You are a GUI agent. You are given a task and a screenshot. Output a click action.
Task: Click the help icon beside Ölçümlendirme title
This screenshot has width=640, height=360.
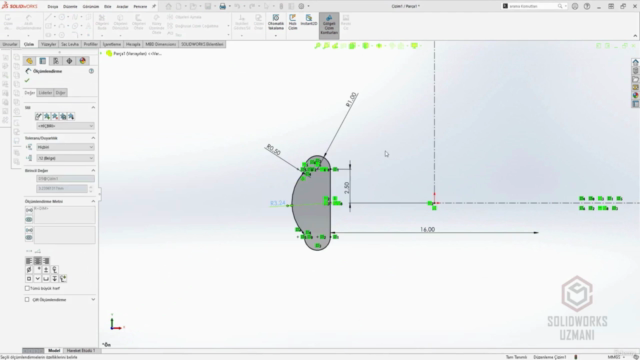tap(91, 71)
